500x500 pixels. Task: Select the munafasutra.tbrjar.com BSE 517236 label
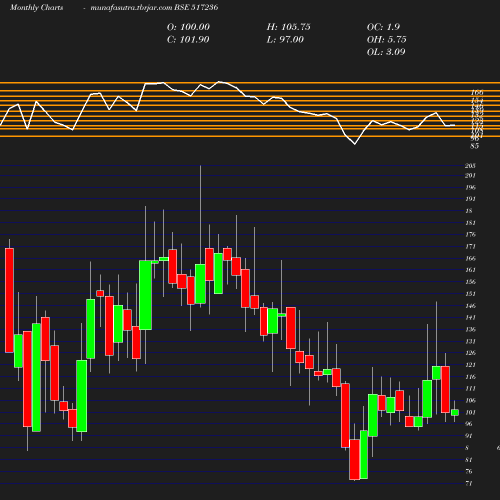coord(154,7)
